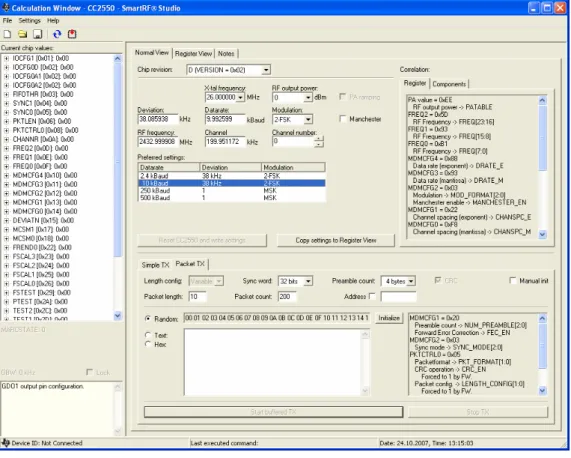Click the Deviation input field
This screenshot has width=571, height=458.
click(158, 119)
